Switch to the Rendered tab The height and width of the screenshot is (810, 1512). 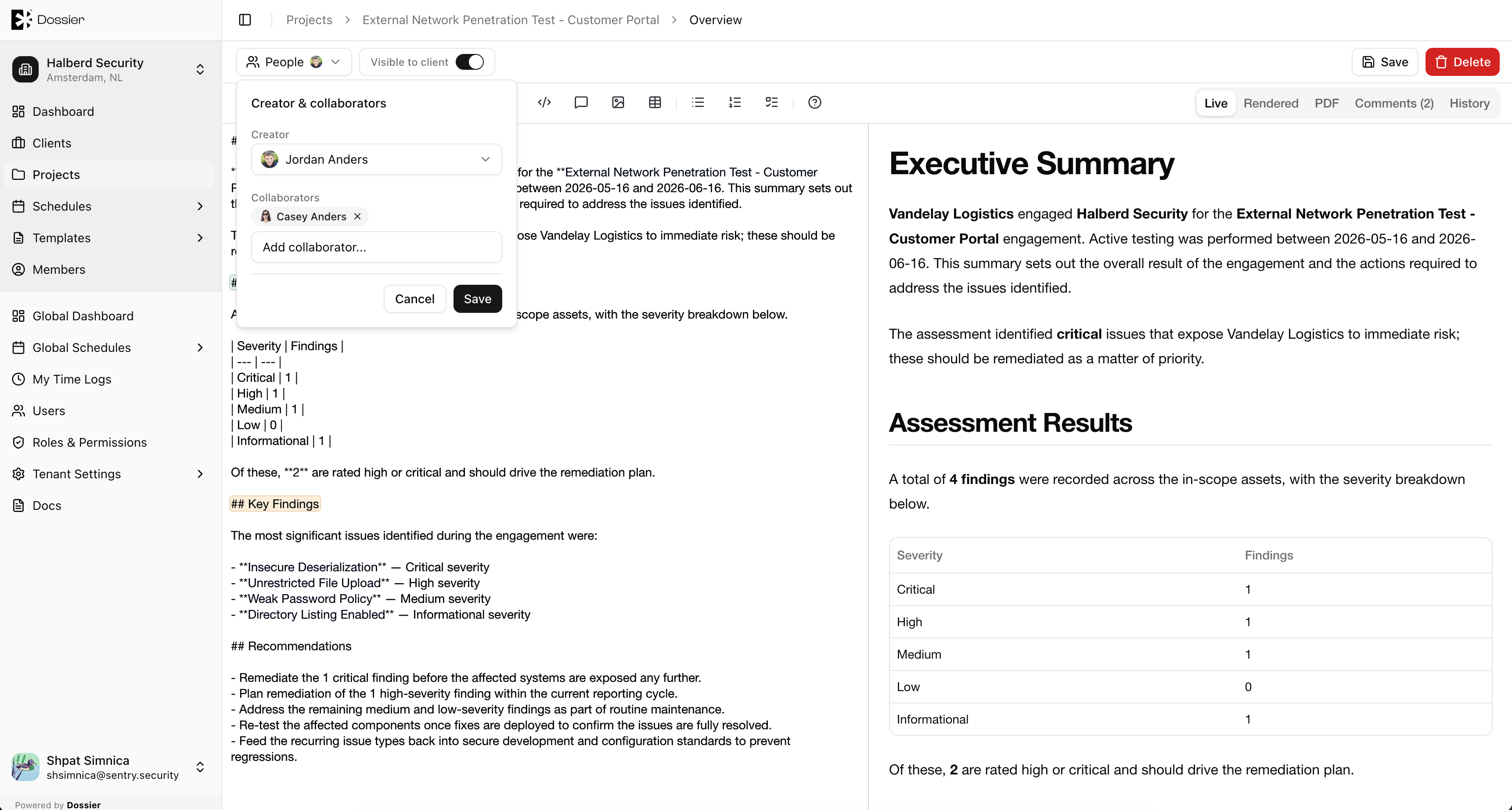(1271, 103)
